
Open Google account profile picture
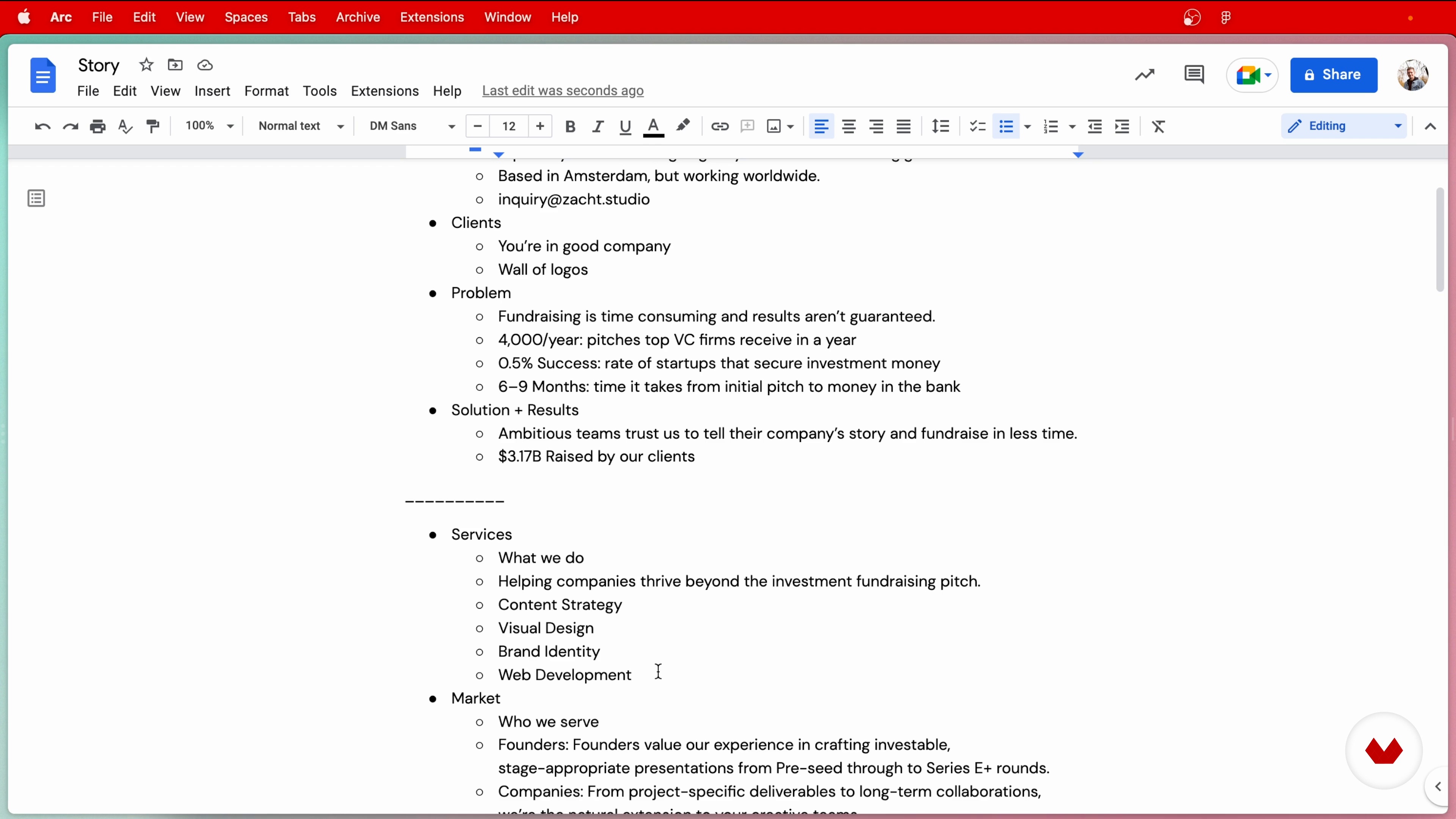(x=1412, y=75)
